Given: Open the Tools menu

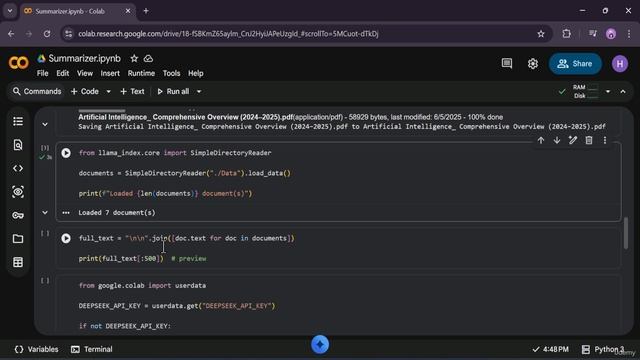Looking at the screenshot, I should coord(171,73).
